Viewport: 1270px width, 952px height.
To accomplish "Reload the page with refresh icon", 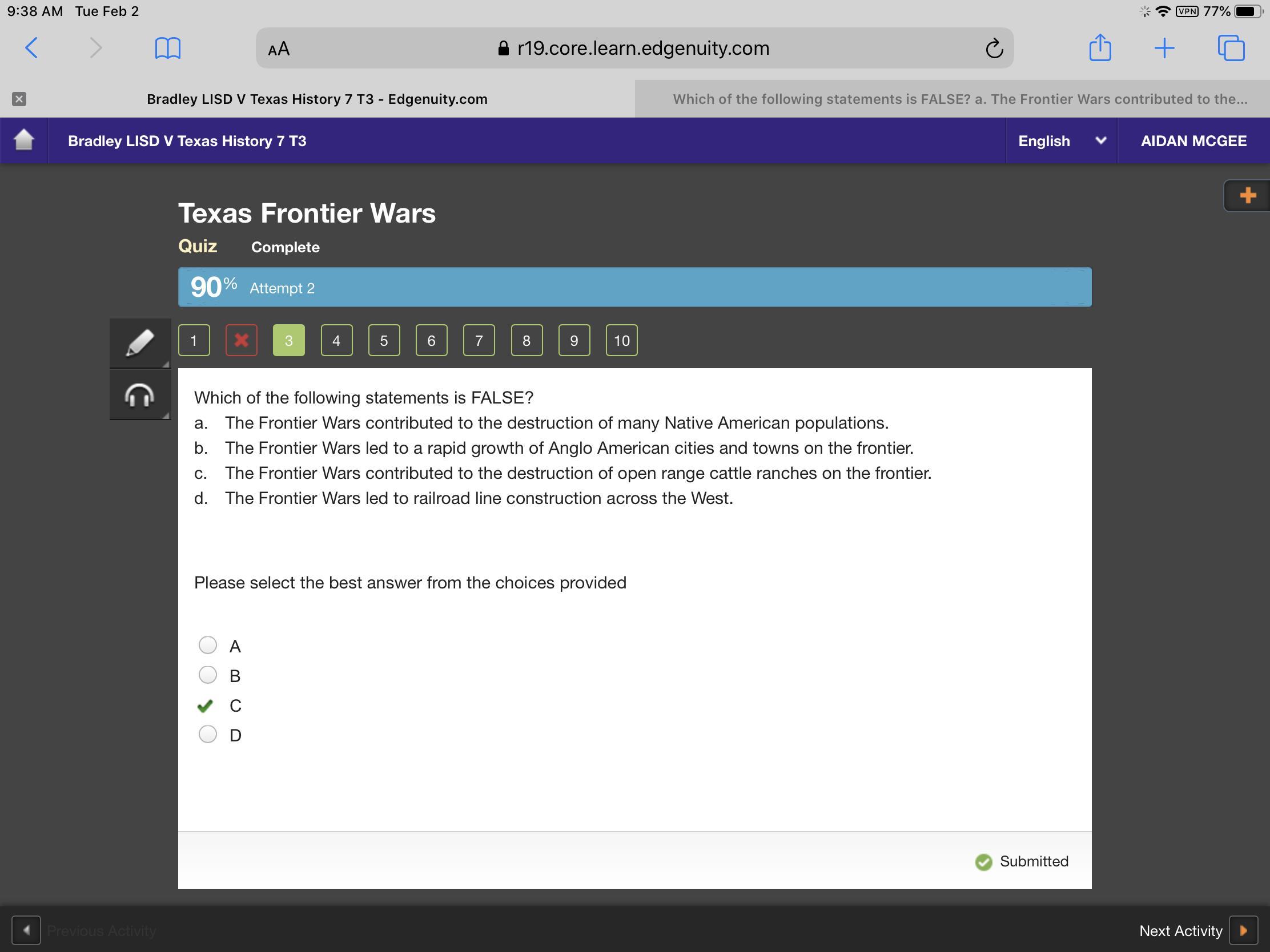I will point(994,48).
